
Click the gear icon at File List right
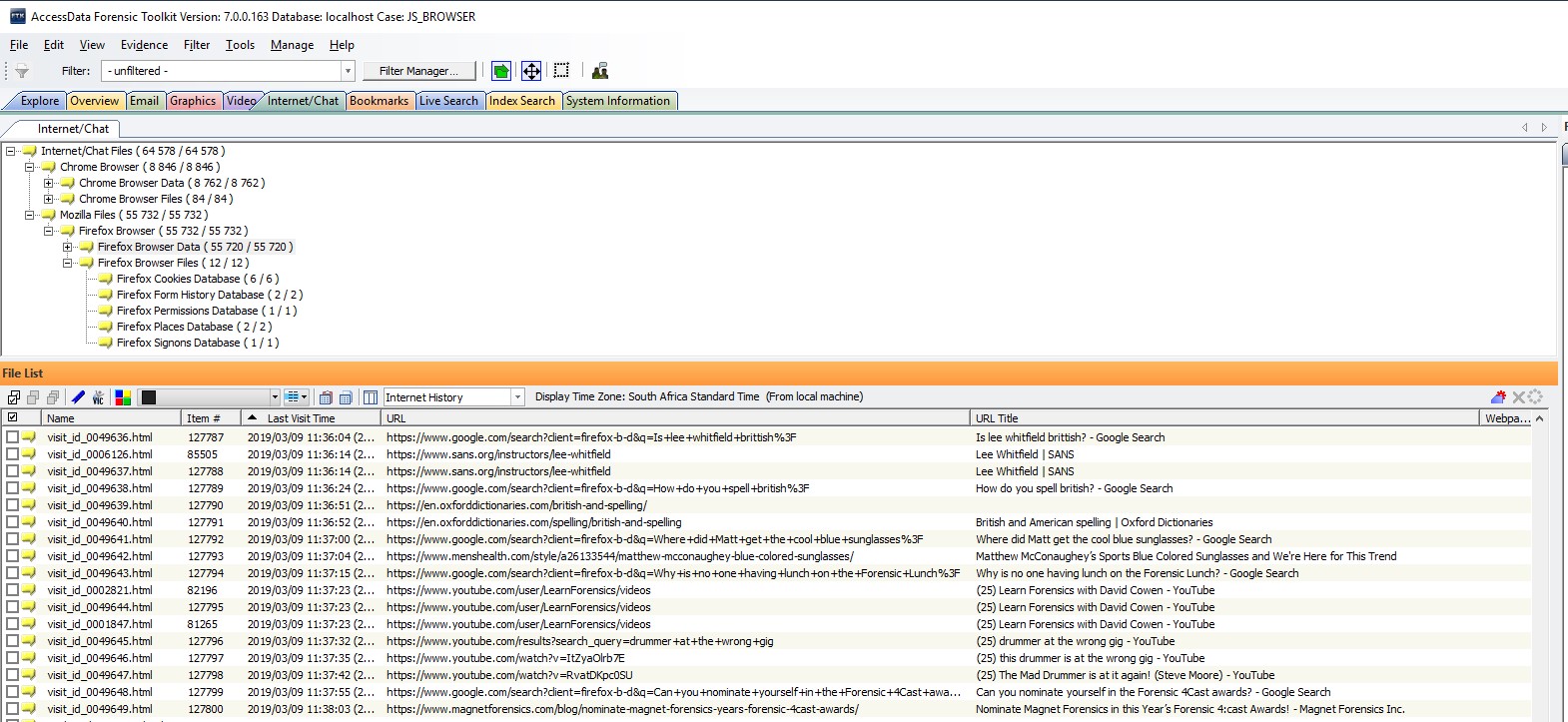click(x=1536, y=397)
